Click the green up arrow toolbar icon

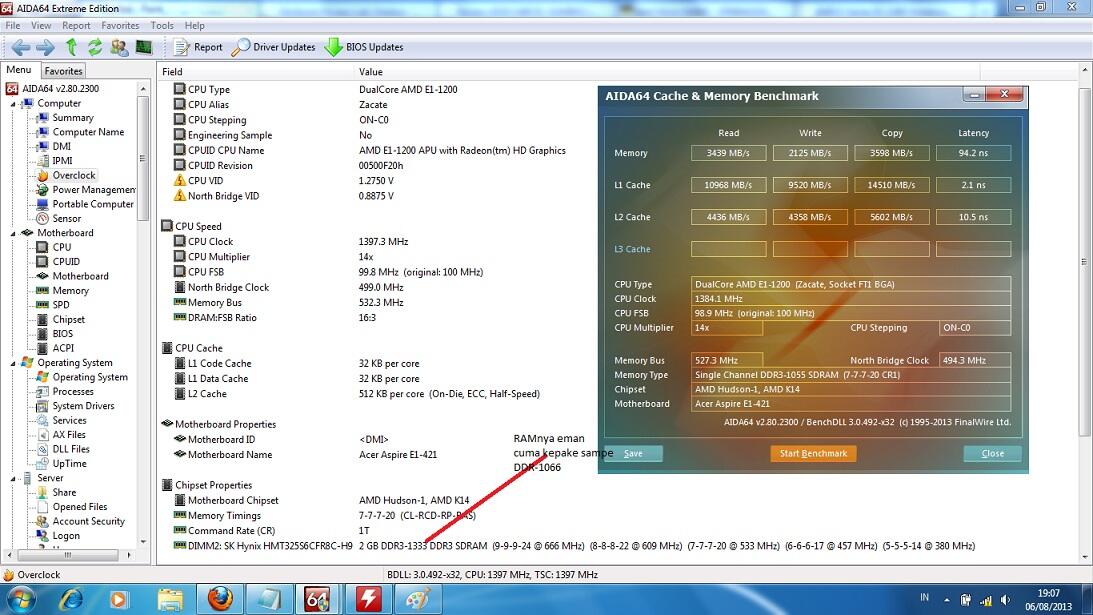(x=71, y=47)
